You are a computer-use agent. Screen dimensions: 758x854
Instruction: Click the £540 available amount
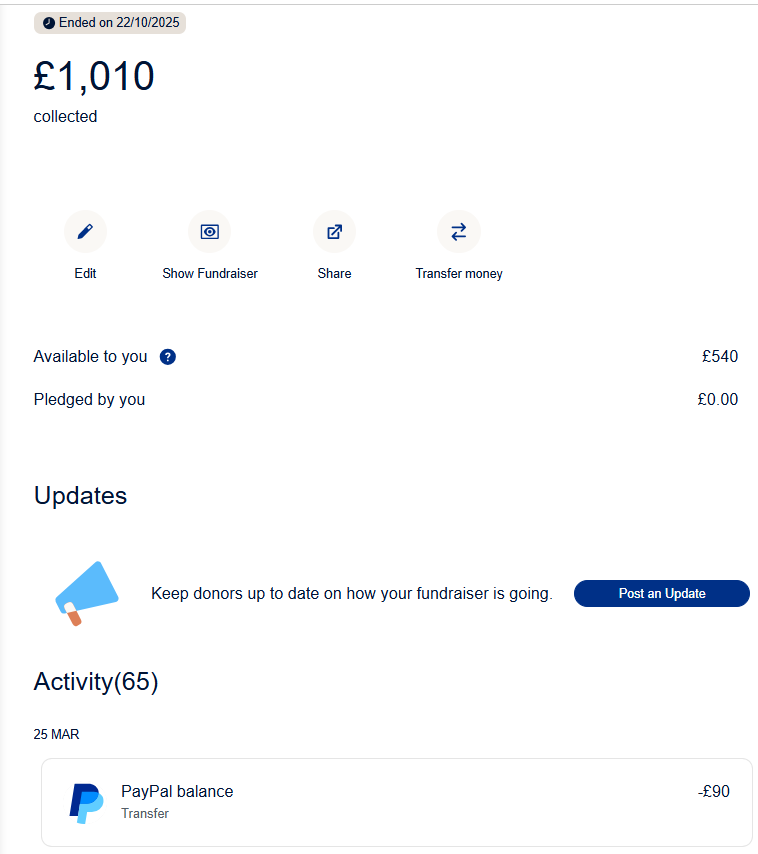[720, 357]
